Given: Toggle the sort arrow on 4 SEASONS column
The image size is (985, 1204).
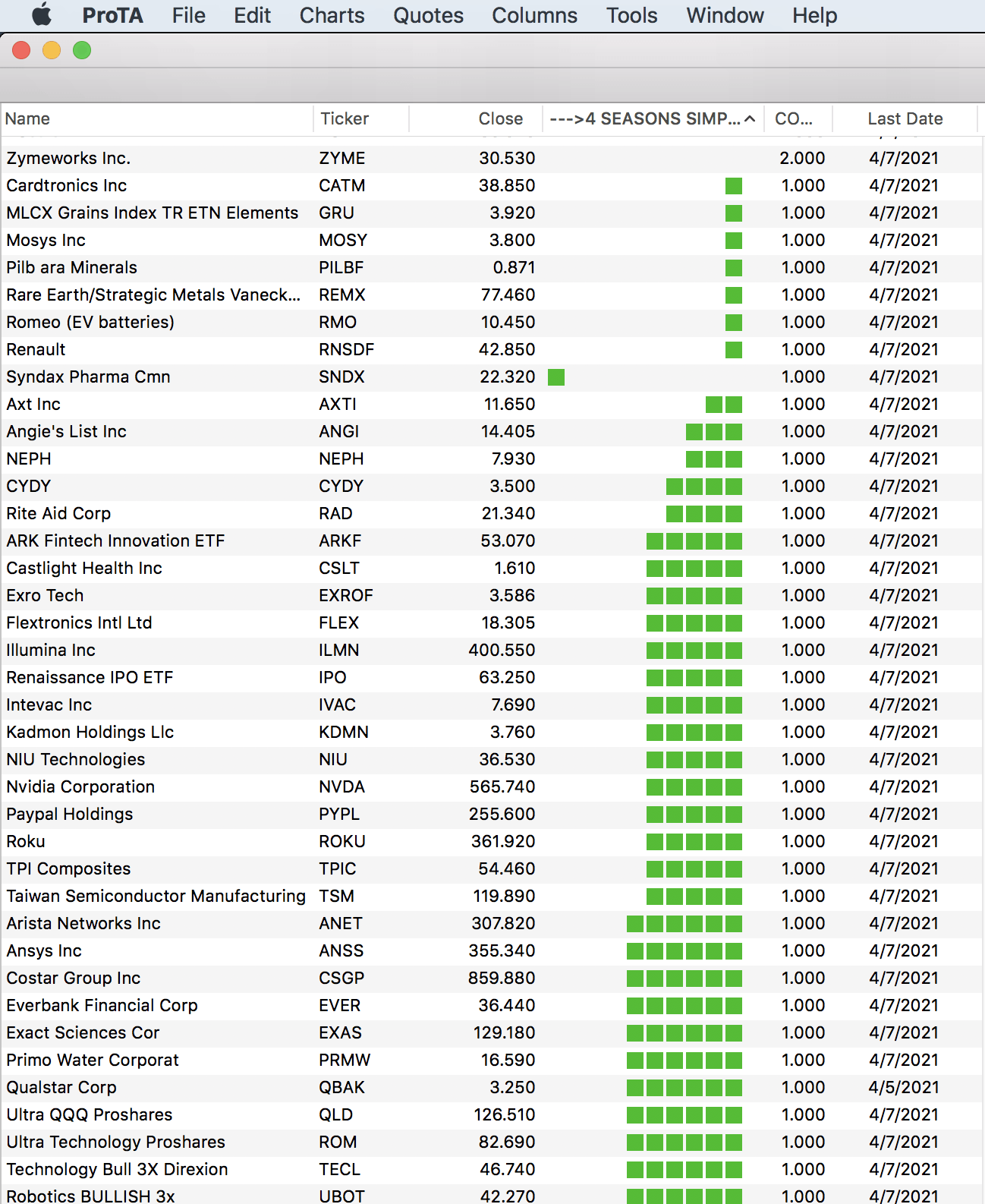Looking at the screenshot, I should tap(750, 118).
